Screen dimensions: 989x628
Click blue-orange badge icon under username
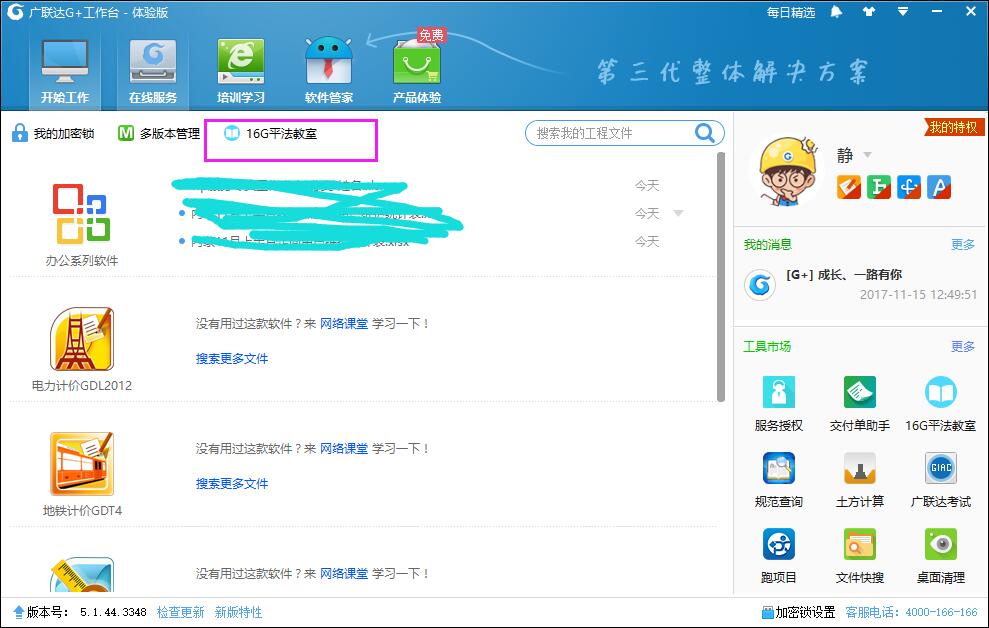tap(909, 187)
